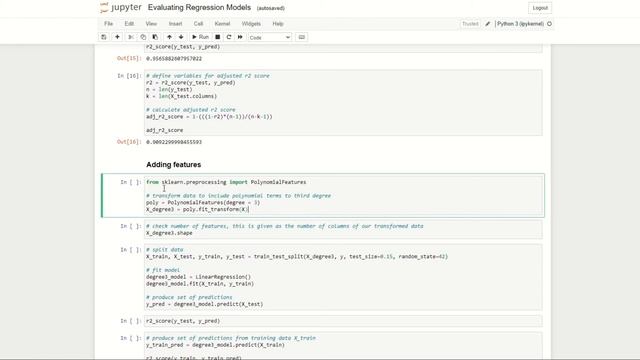This screenshot has width=640, height=360.
Task: Click the Jupyter logo
Action: click(121, 8)
